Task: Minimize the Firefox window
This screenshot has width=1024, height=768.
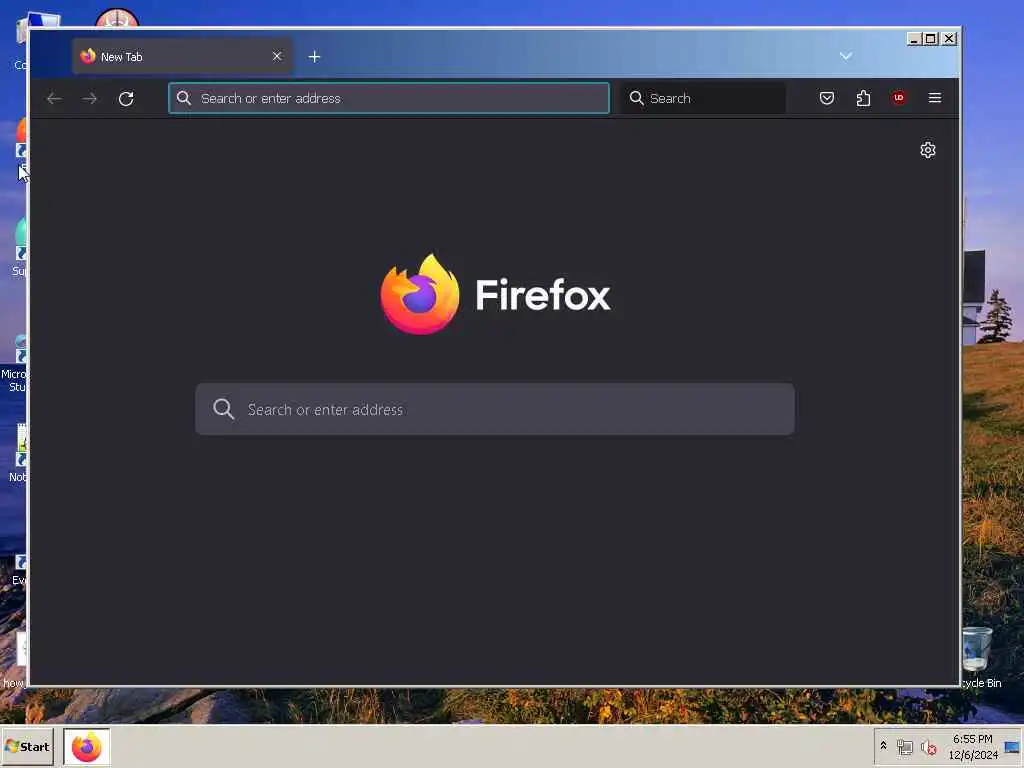Action: coord(914,39)
